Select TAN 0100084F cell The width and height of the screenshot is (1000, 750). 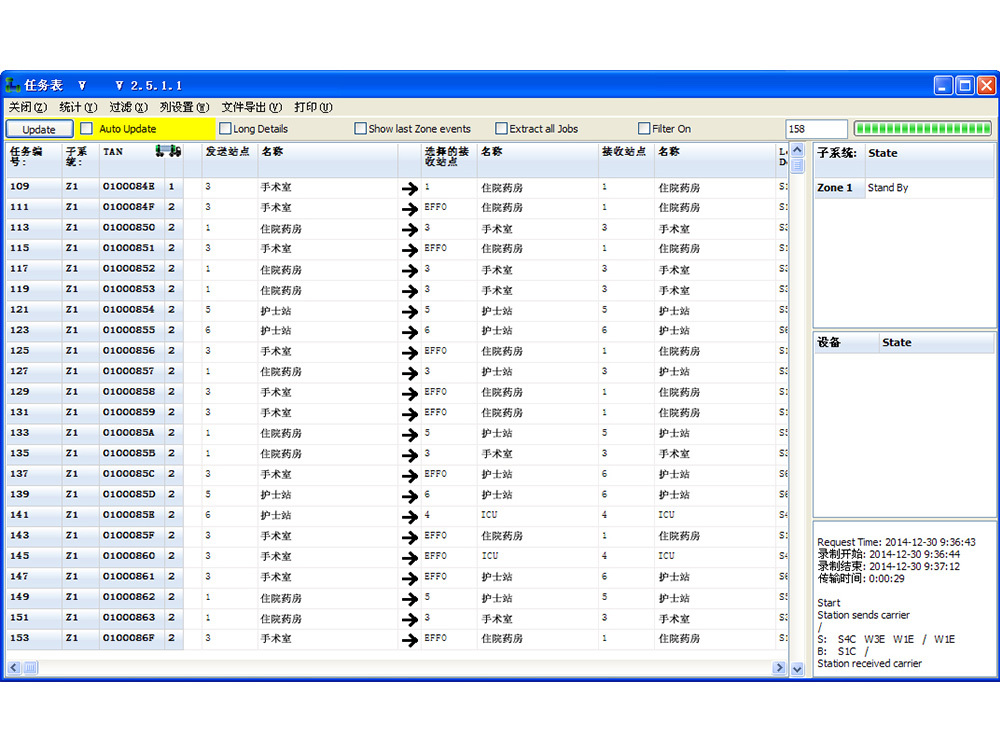(129, 207)
